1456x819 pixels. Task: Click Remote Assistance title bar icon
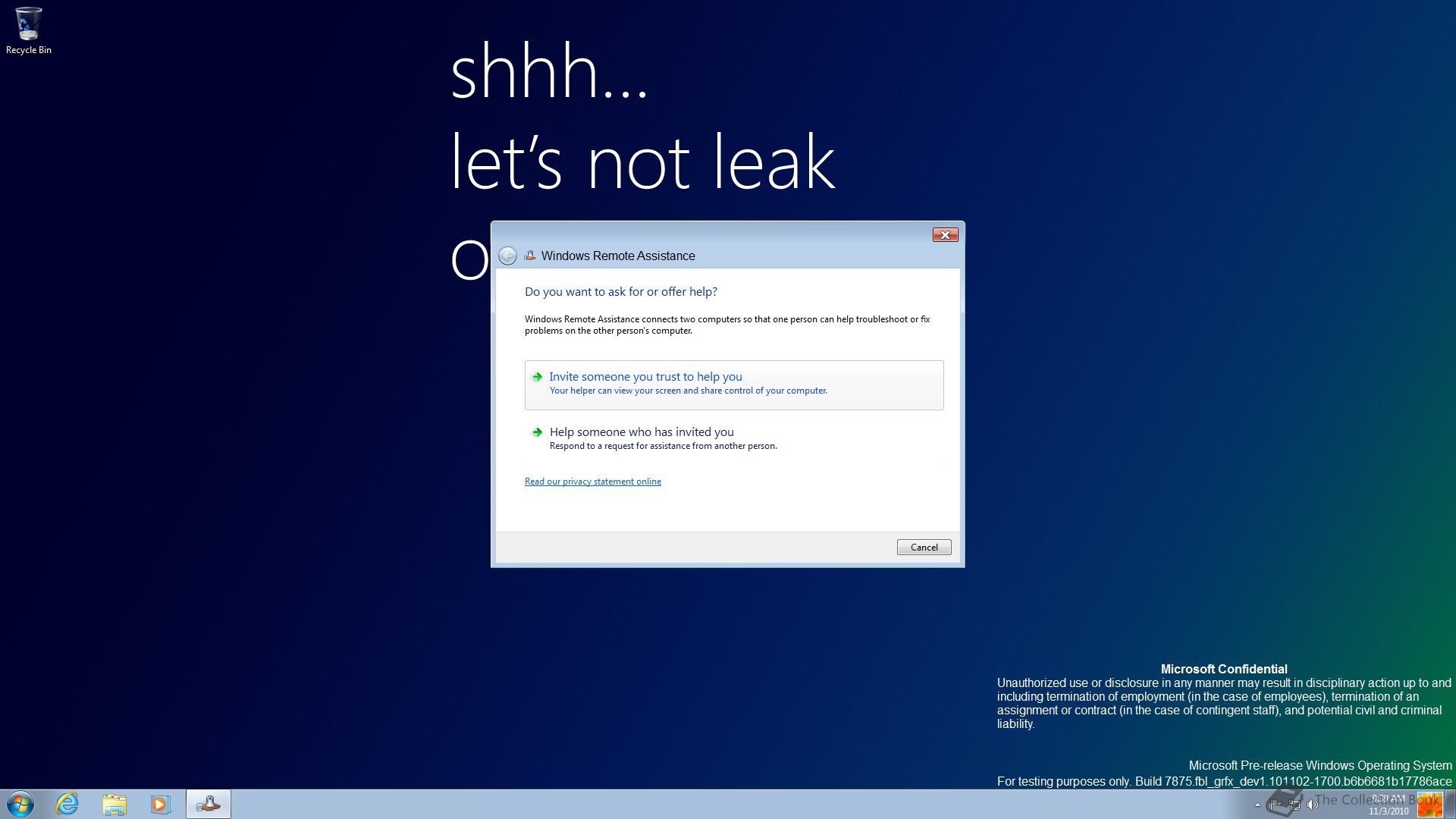(x=530, y=256)
